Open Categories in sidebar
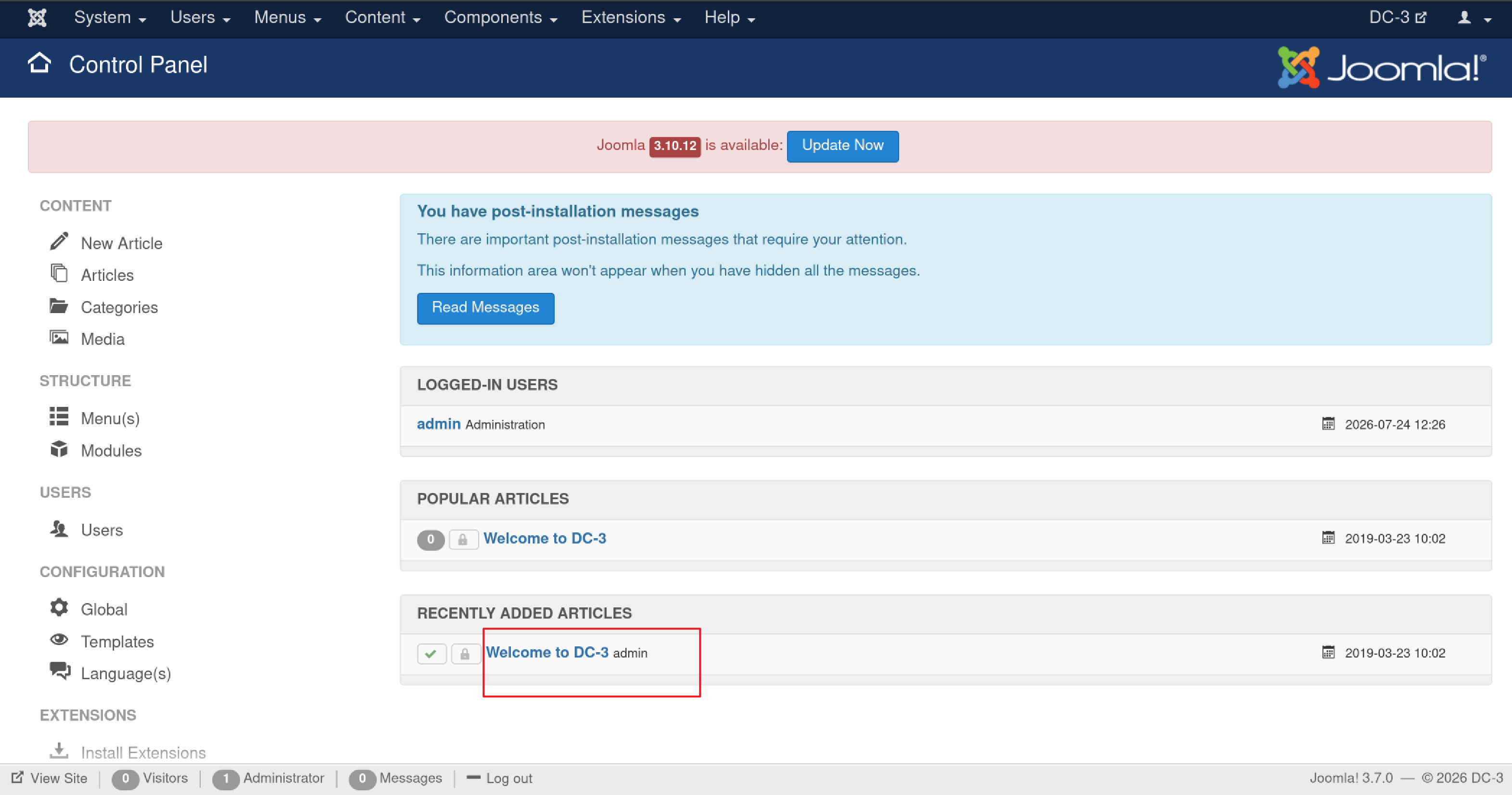Viewport: 1512px width, 795px height. tap(119, 307)
